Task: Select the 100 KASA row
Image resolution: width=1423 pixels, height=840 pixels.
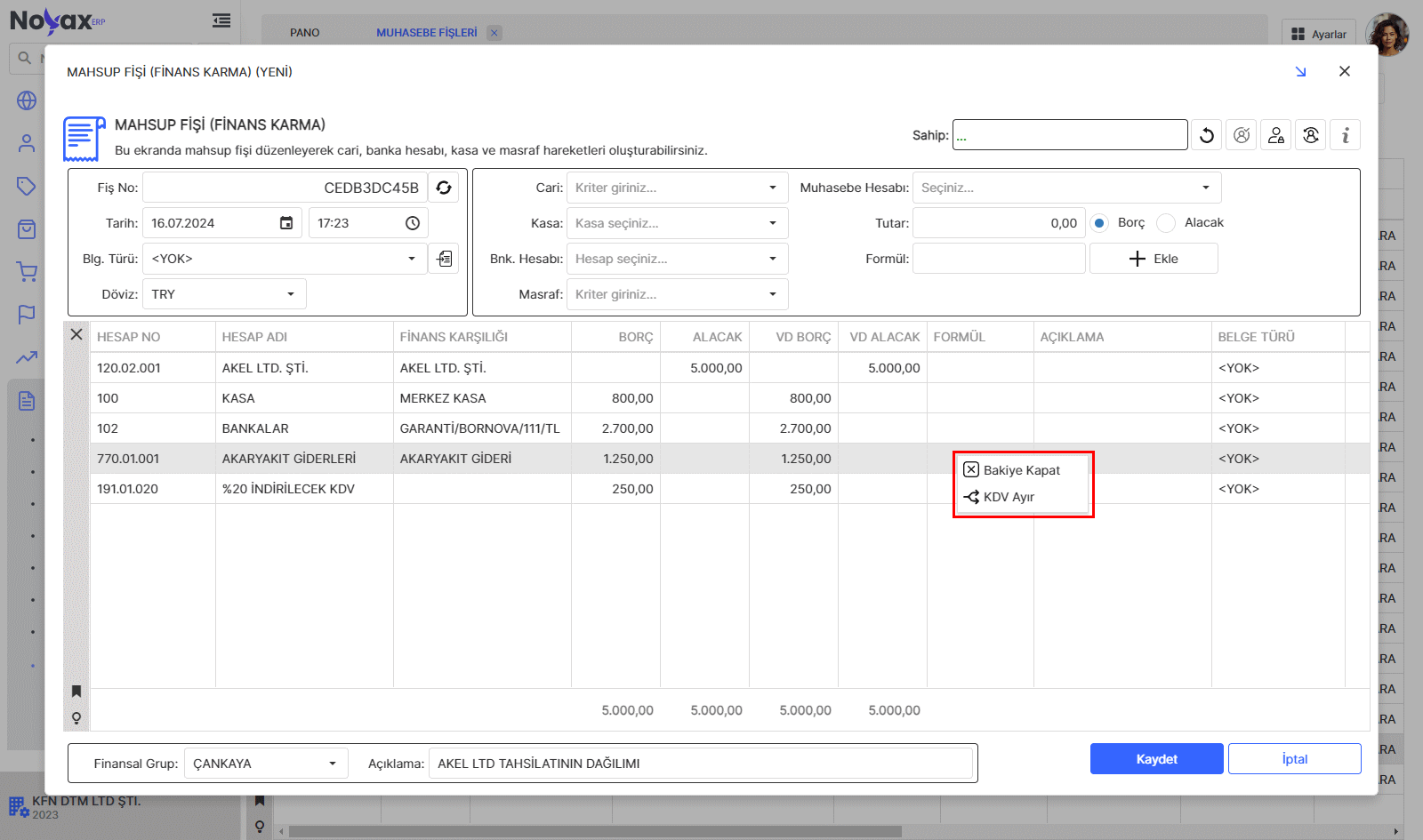Action: tap(729, 398)
